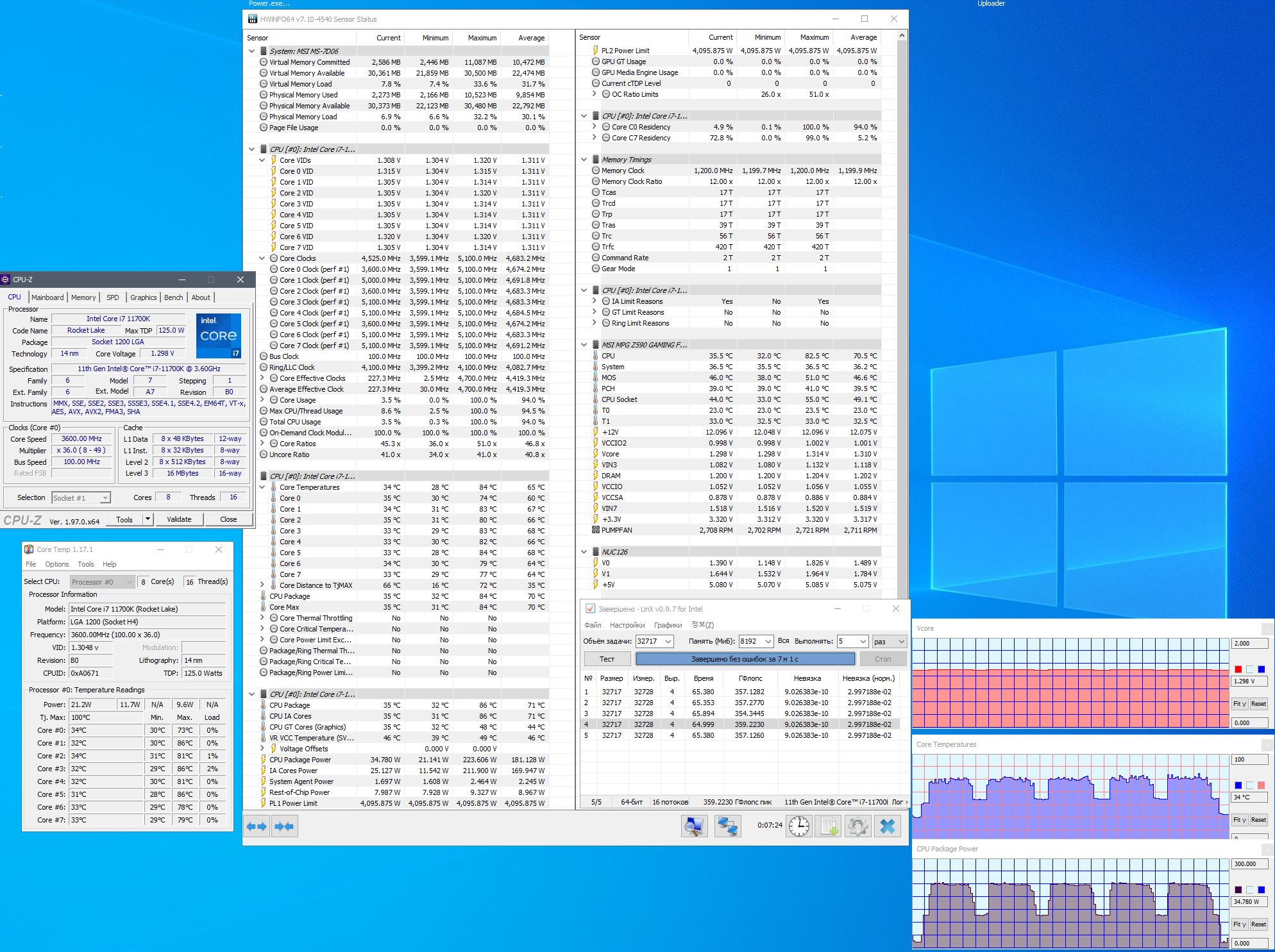Open HWiNFO sensor settings gear icon
Screen dimensions: 1275x952
click(858, 826)
